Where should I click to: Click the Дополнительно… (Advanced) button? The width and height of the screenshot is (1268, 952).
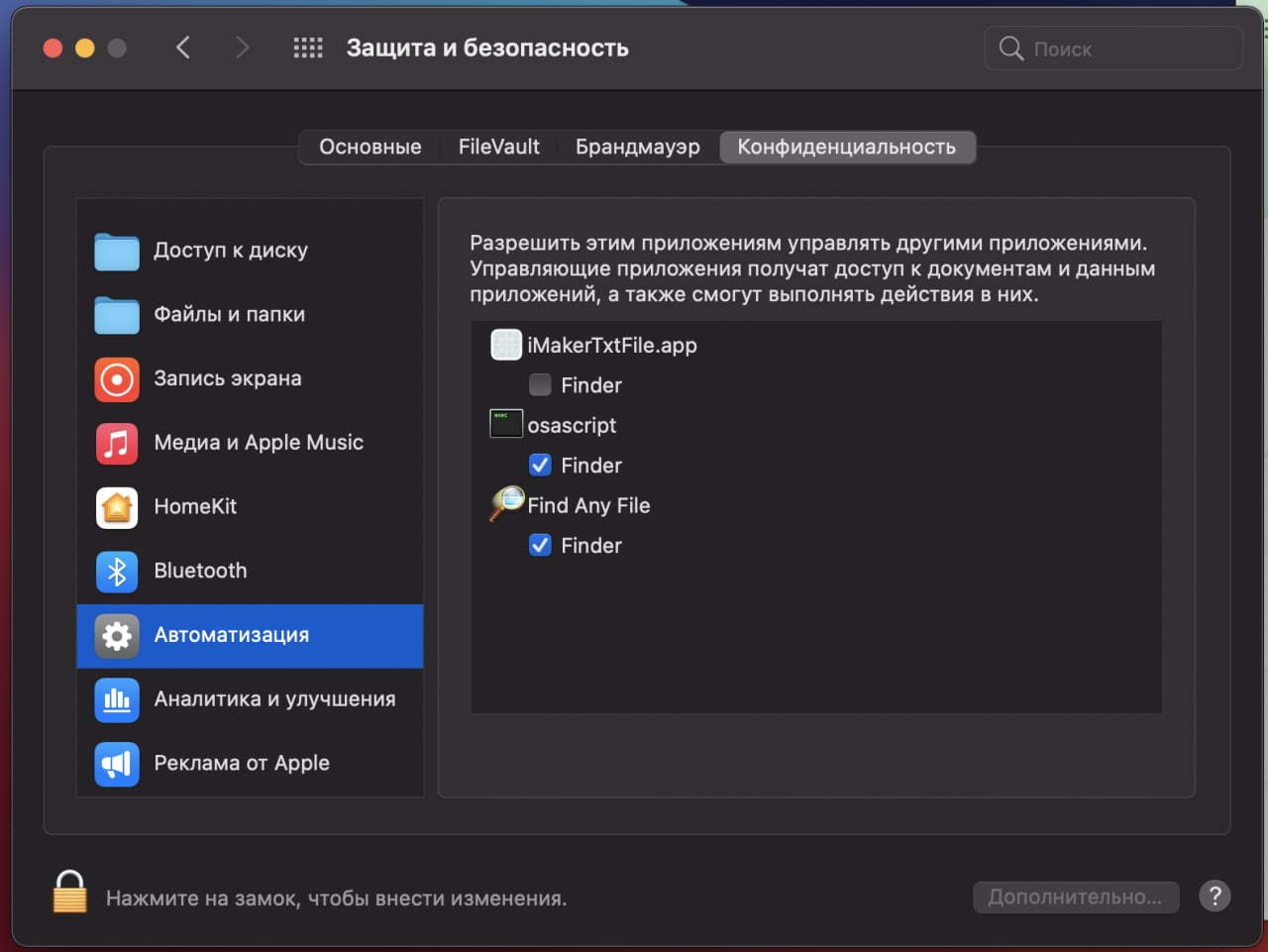1075,897
